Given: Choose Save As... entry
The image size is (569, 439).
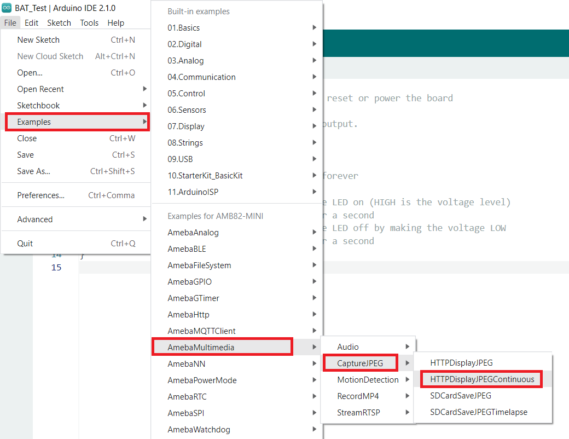Looking at the screenshot, I should coord(76,171).
